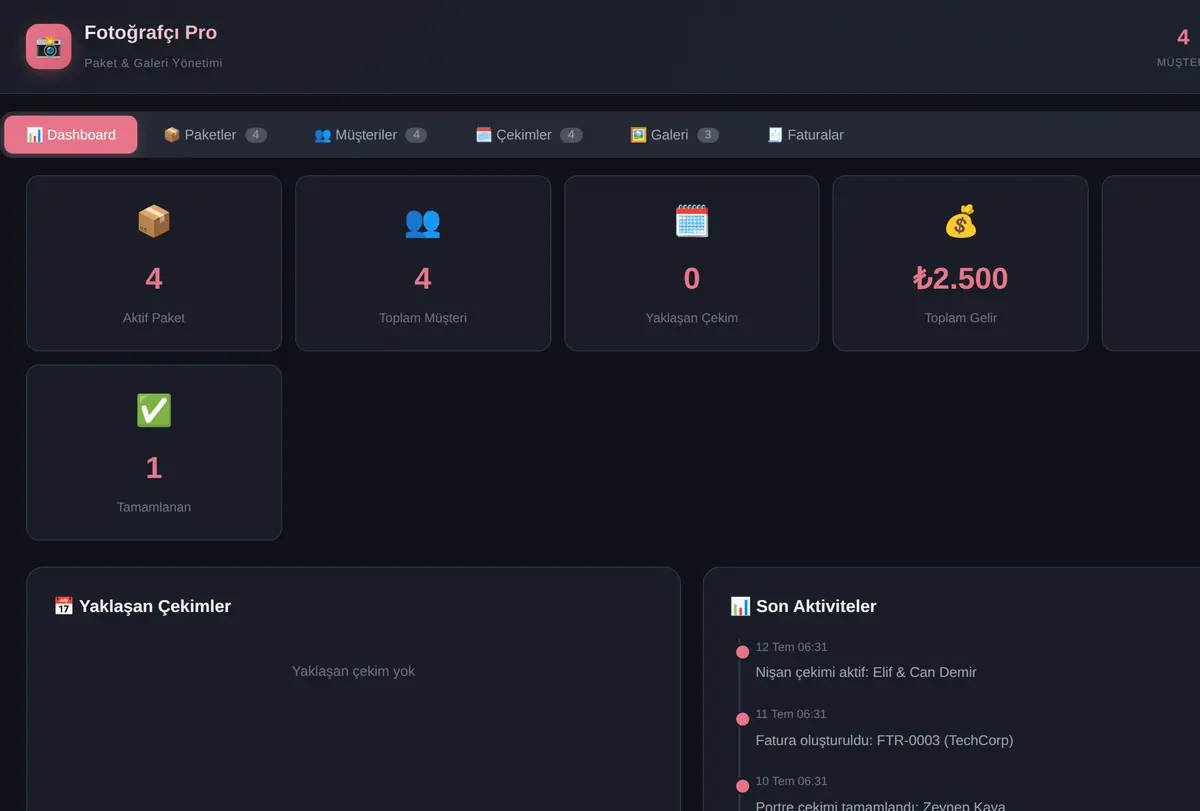The width and height of the screenshot is (1200, 811).
Task: Click activity 'Fatura oluşturuldu: FTR-0003 (TechCorp)'
Action: coord(884,740)
